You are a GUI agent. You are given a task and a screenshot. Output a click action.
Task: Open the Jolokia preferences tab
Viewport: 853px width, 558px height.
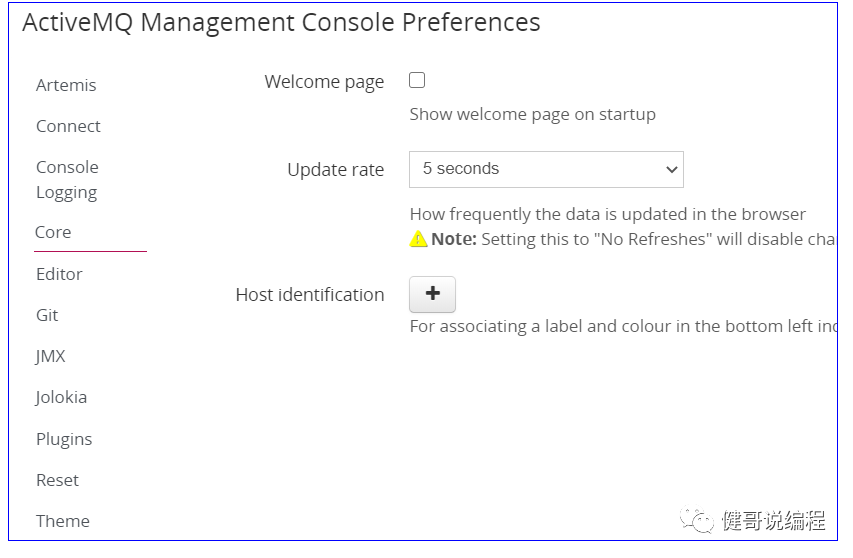point(61,397)
